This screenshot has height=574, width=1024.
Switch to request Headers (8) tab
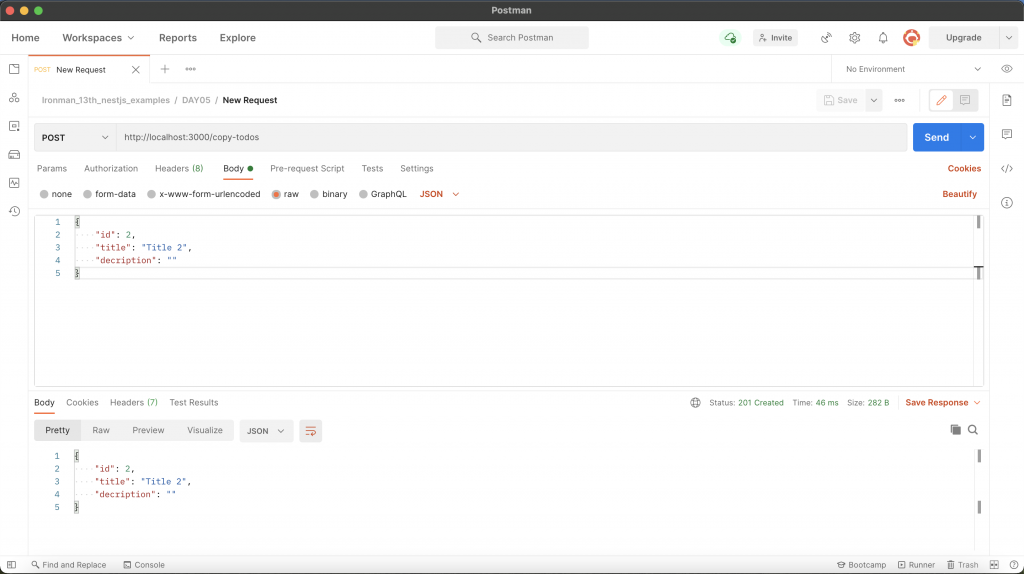(179, 168)
